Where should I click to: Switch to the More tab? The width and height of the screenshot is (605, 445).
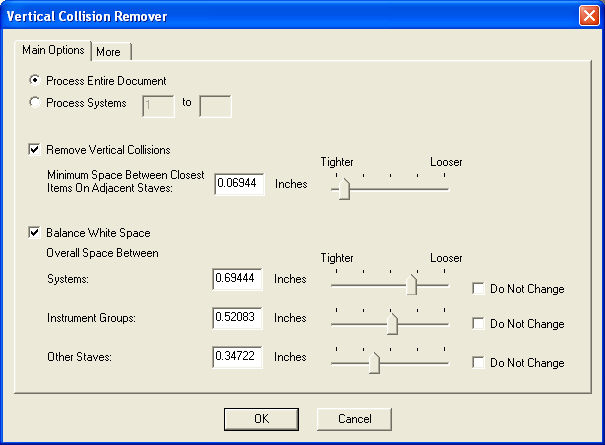108,52
